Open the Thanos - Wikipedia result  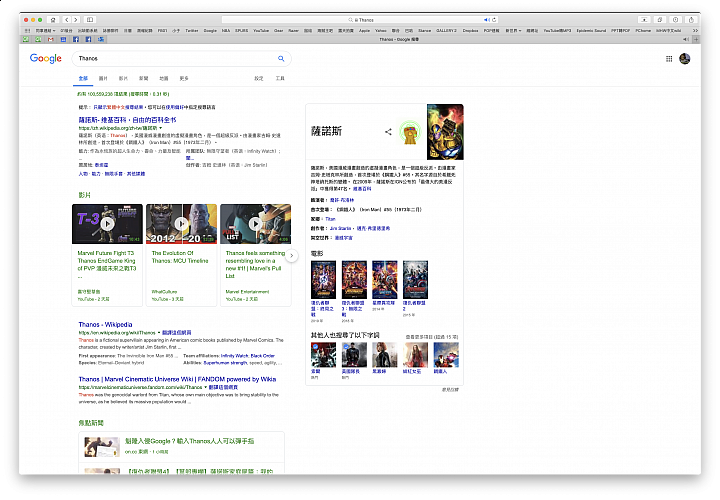tap(105, 325)
